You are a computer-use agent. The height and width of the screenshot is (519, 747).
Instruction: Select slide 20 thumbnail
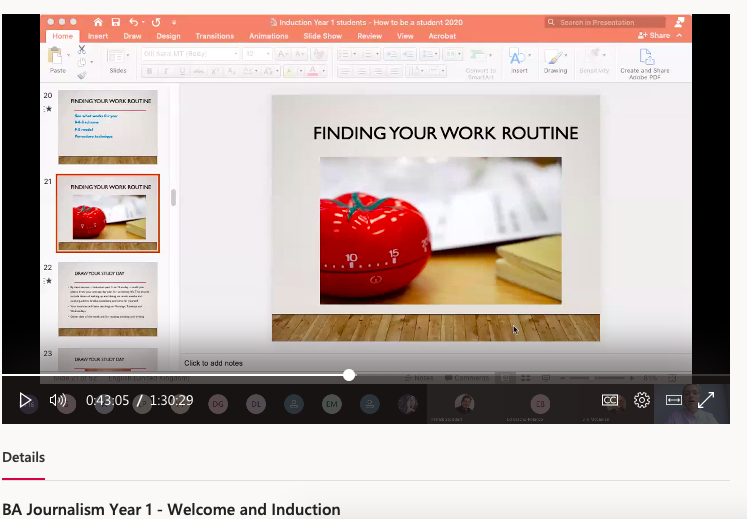(x=108, y=127)
